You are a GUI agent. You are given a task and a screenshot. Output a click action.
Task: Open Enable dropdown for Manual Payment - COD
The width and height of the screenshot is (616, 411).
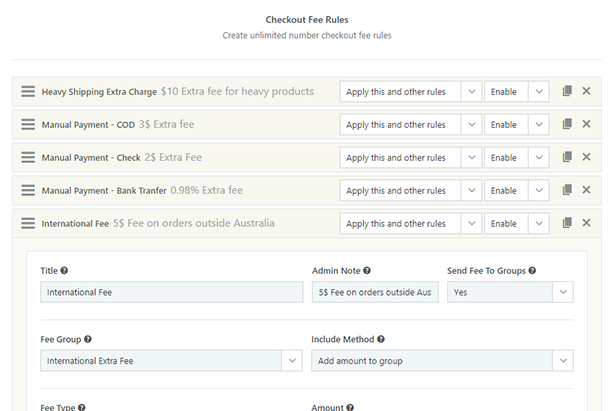(516, 125)
